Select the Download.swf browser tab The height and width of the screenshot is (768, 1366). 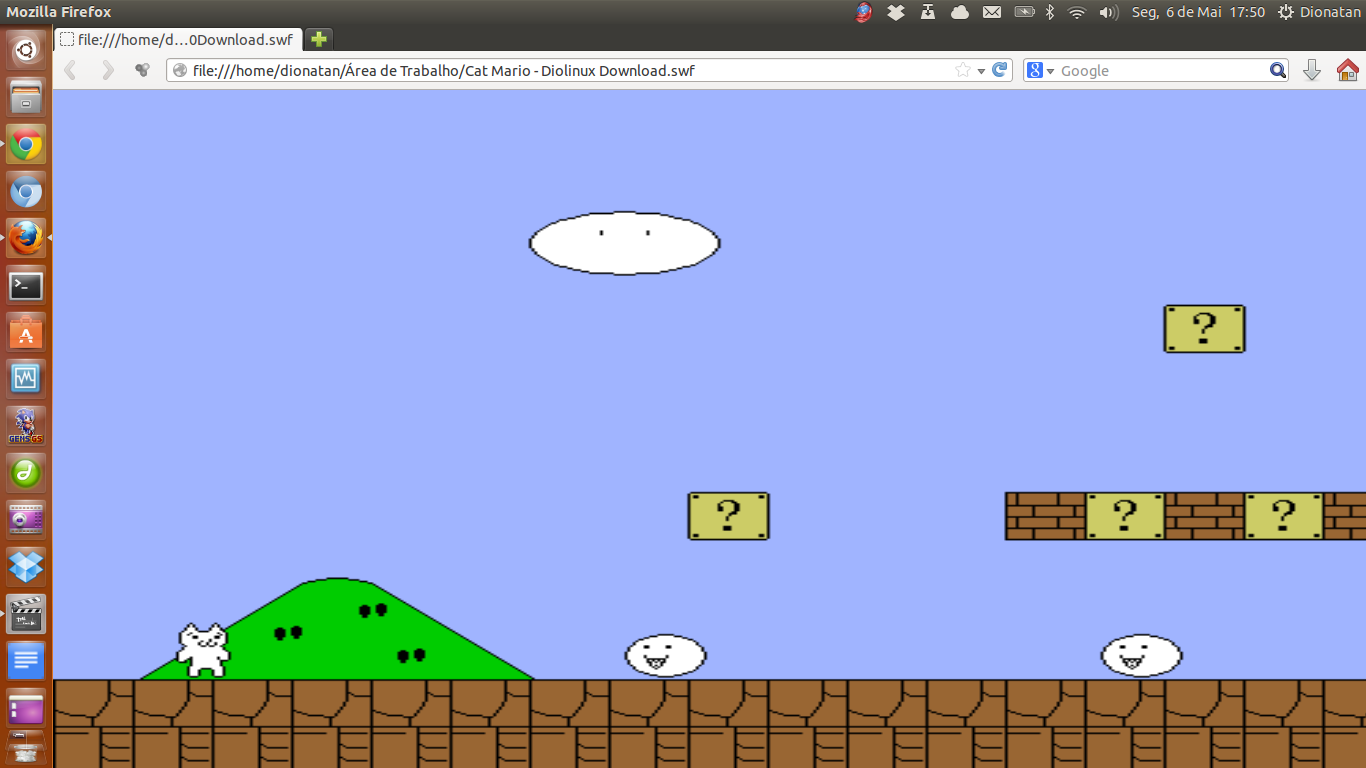178,40
